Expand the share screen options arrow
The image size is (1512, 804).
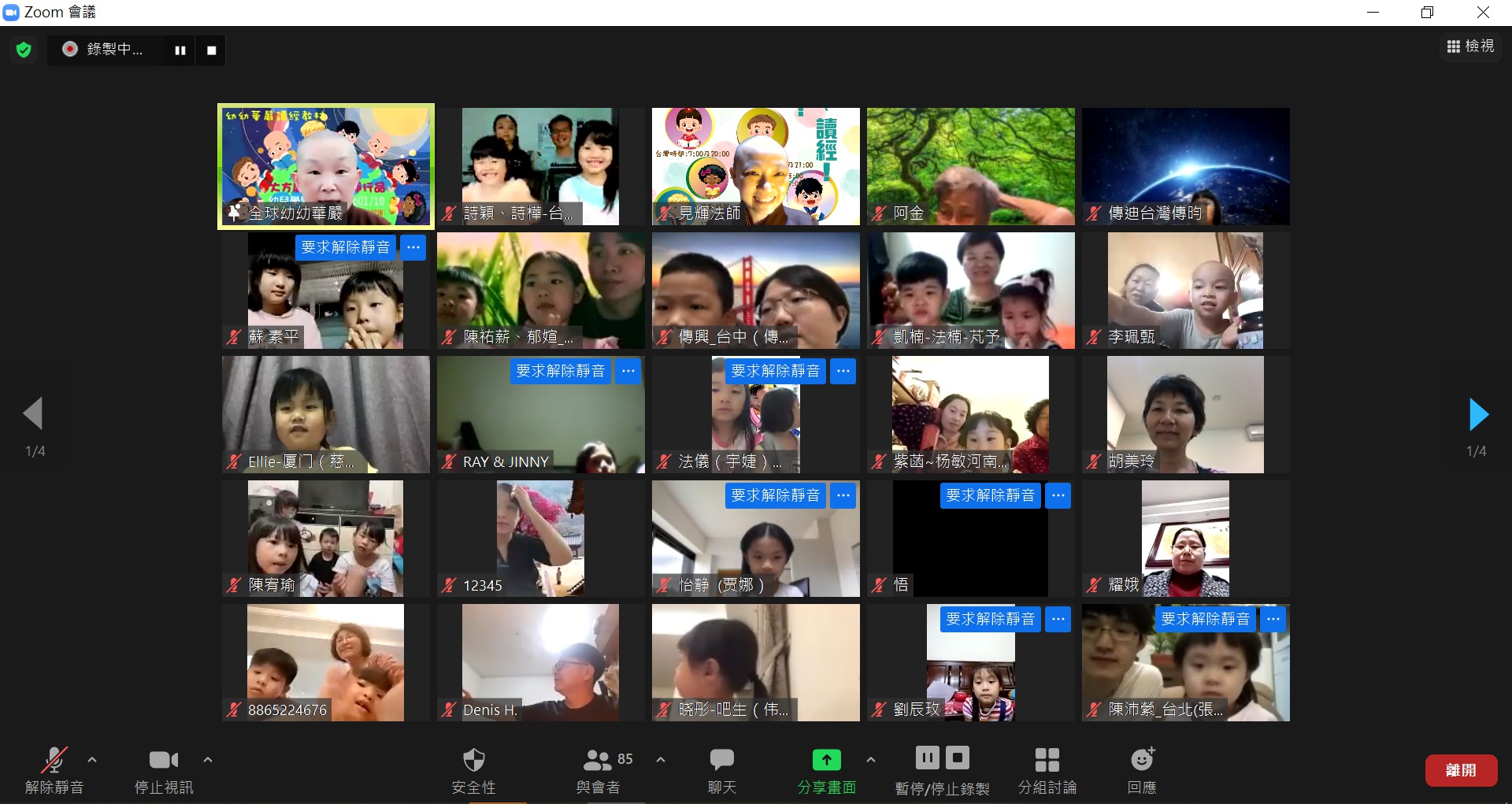coord(870,760)
